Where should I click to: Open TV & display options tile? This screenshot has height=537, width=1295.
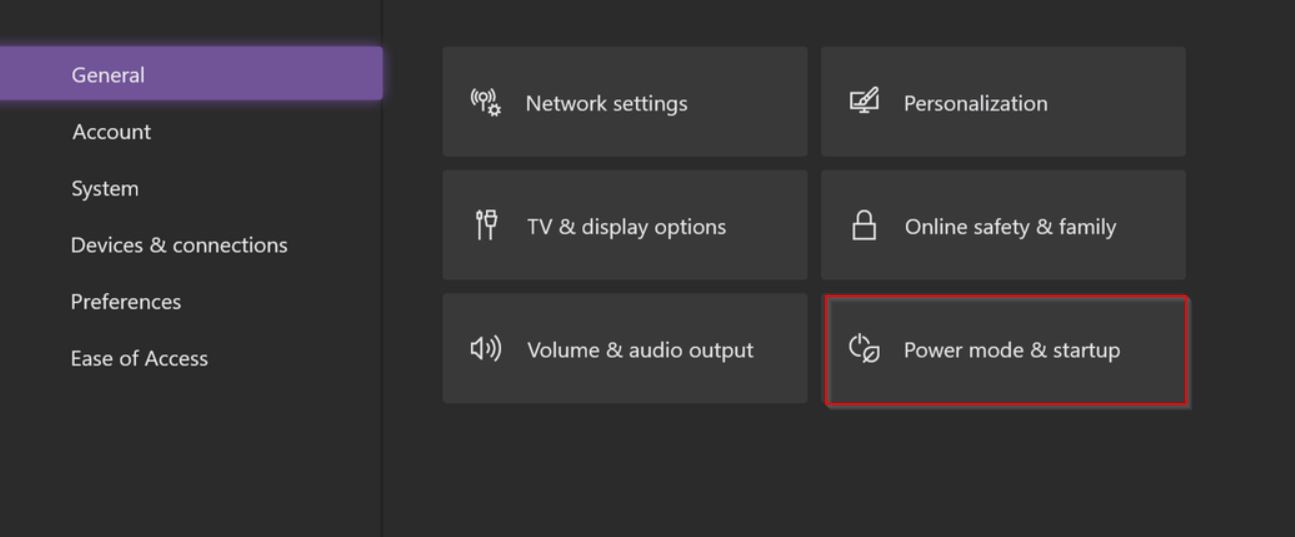pos(624,226)
